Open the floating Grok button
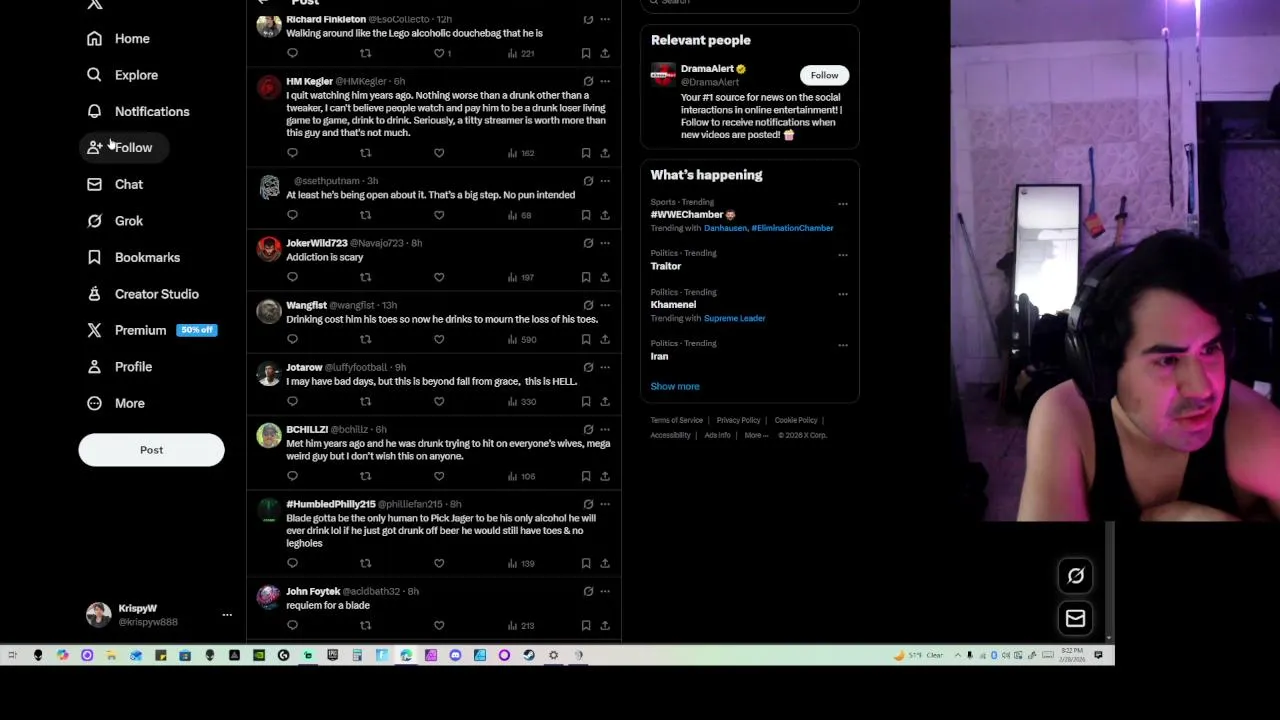The height and width of the screenshot is (720, 1280). pos(1076,575)
